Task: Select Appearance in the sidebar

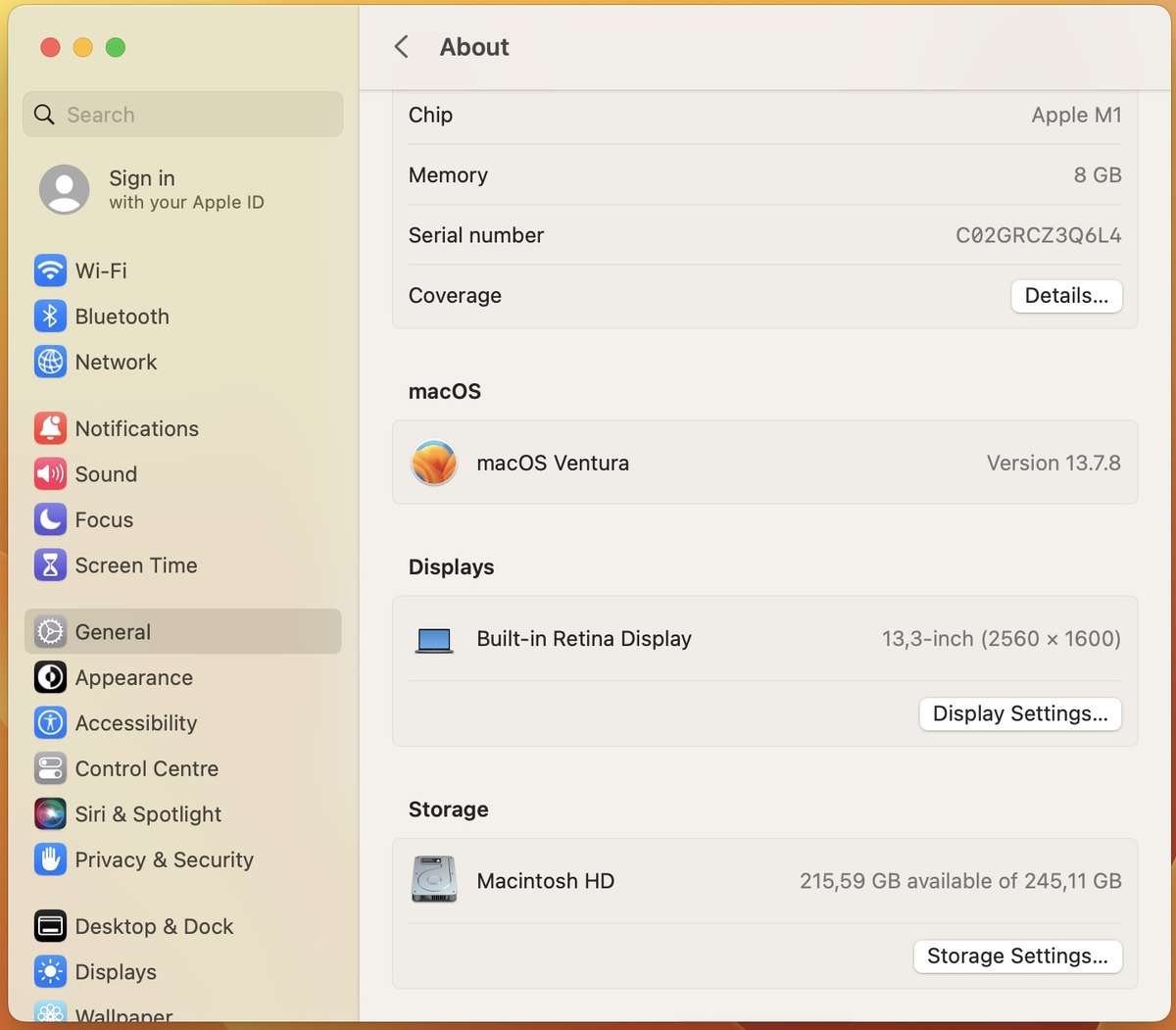Action: tap(133, 677)
